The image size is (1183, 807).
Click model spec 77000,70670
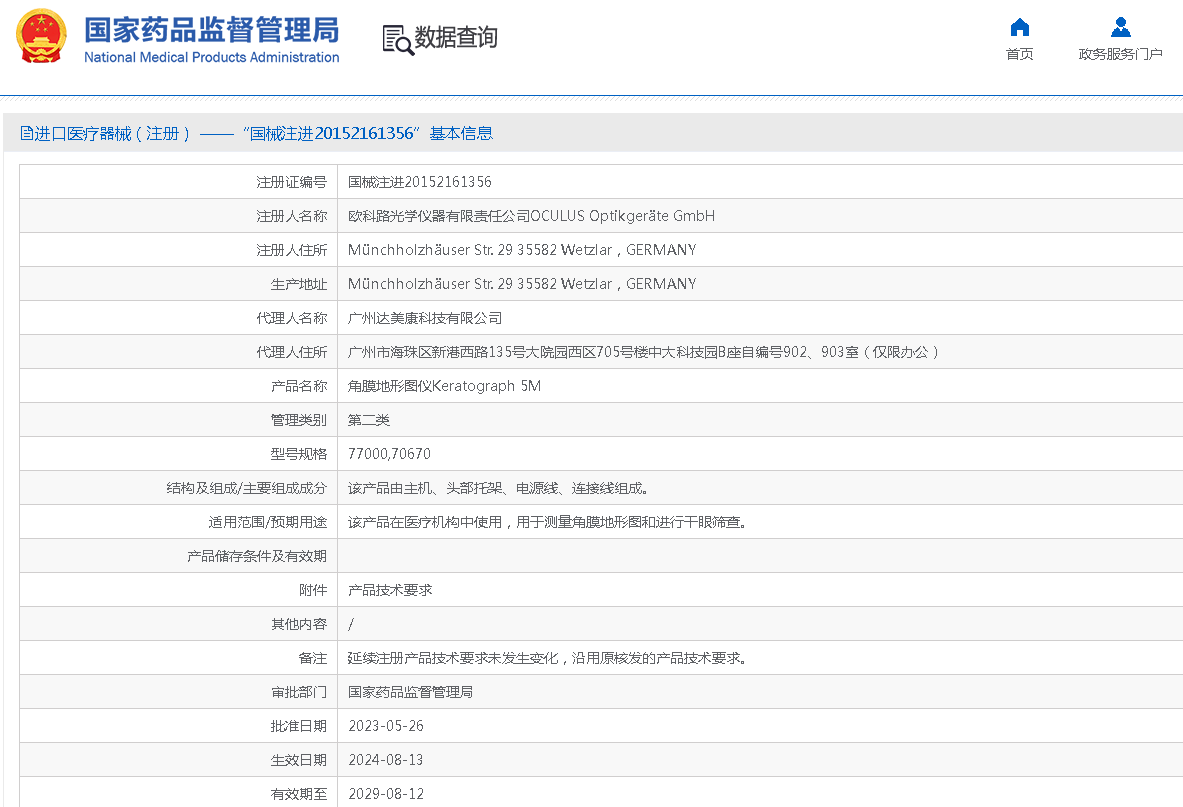[x=389, y=454]
